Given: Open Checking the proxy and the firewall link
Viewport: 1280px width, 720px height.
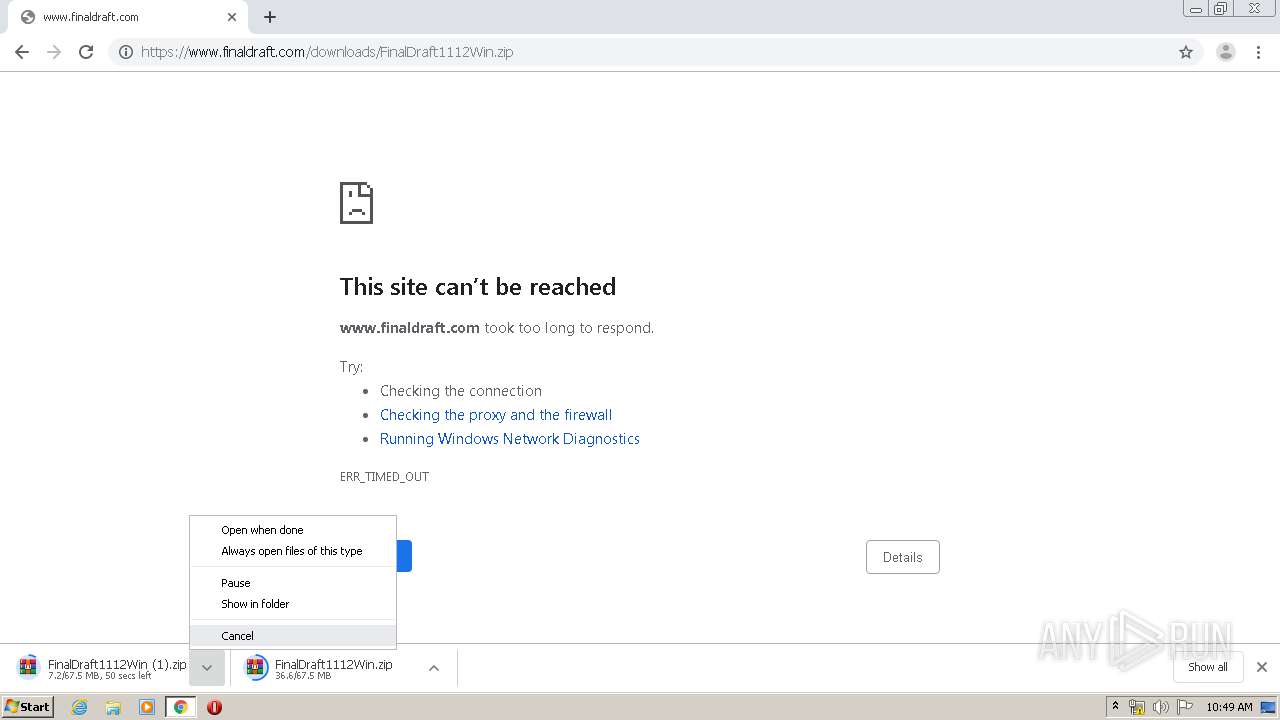Looking at the screenshot, I should point(496,415).
